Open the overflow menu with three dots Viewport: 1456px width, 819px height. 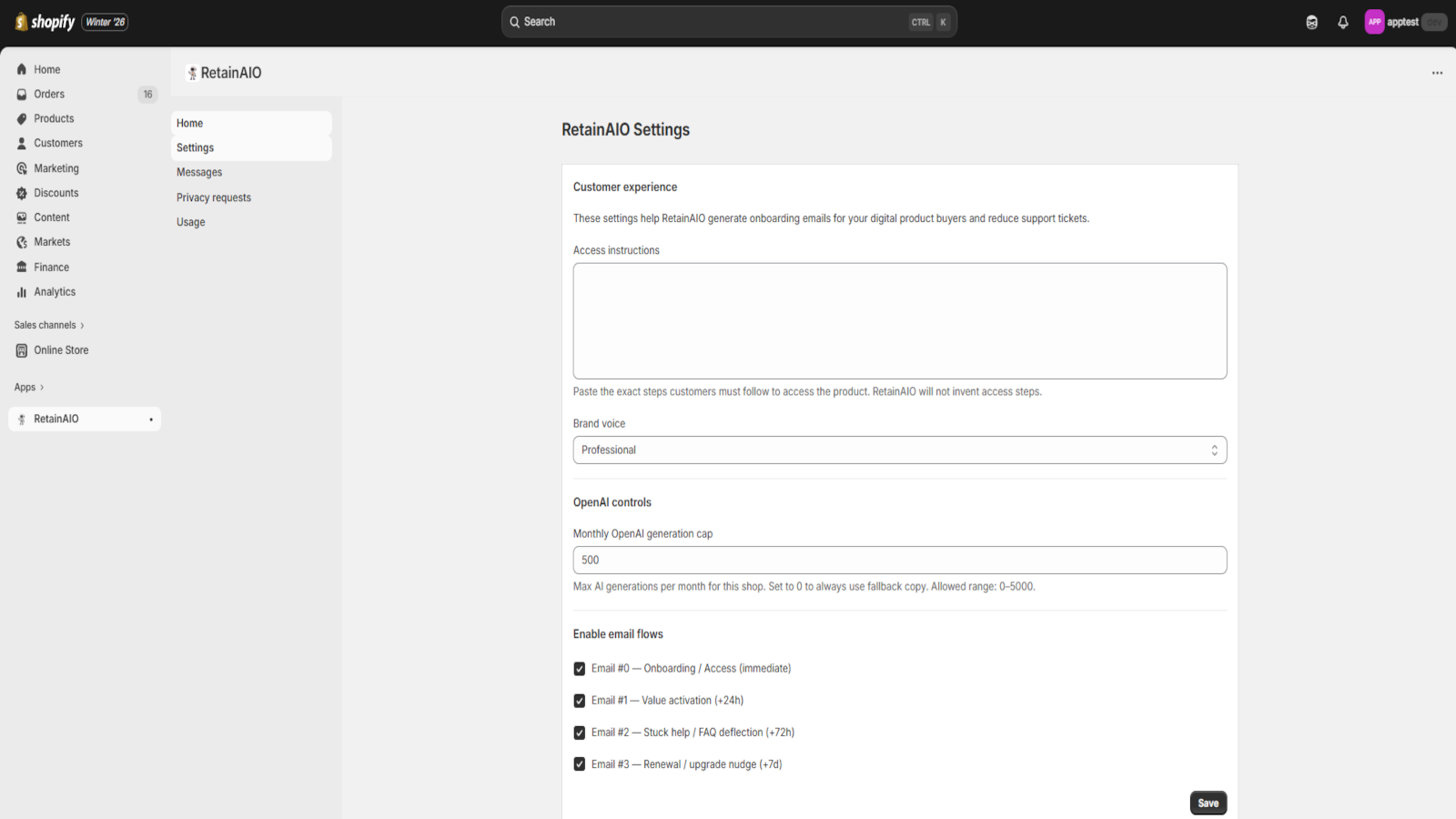[x=1438, y=72]
